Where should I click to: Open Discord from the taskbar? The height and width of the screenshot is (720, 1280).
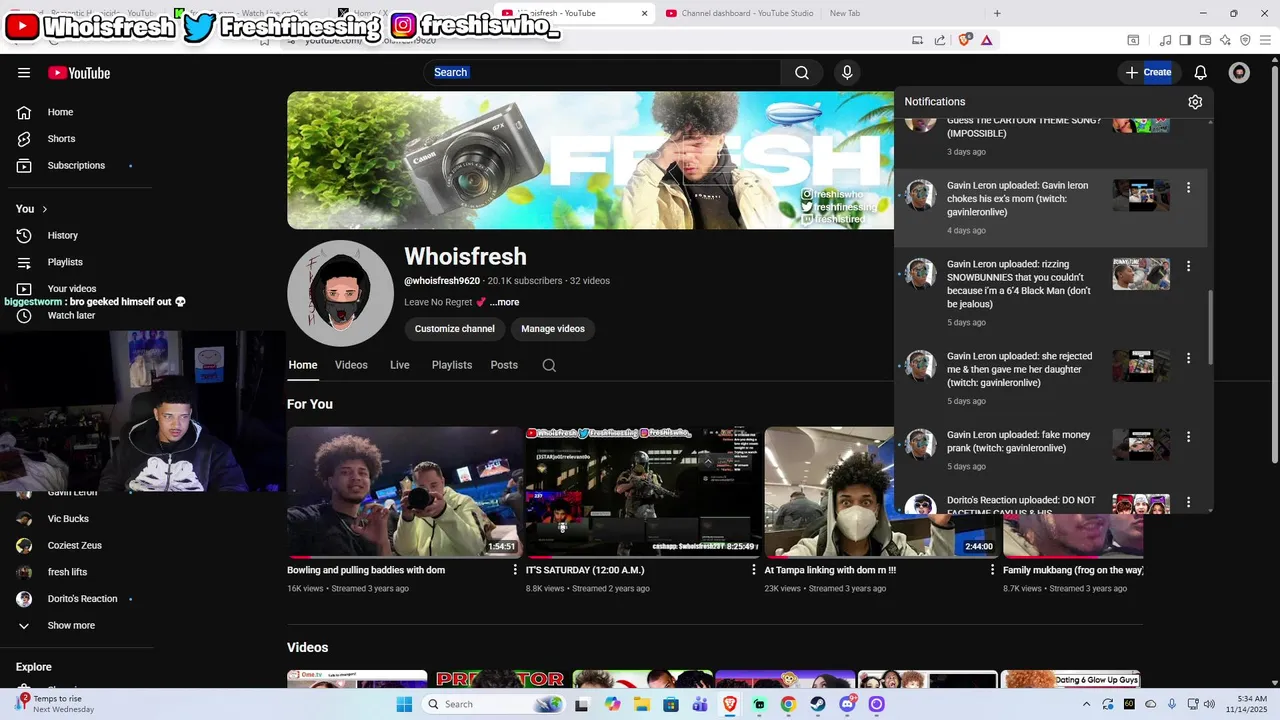(x=848, y=704)
